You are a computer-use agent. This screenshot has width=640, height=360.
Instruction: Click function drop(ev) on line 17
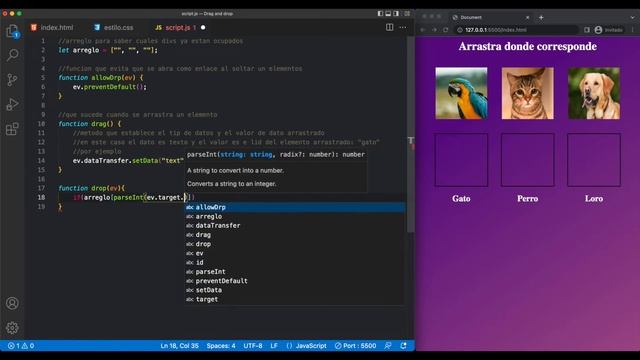click(x=91, y=188)
